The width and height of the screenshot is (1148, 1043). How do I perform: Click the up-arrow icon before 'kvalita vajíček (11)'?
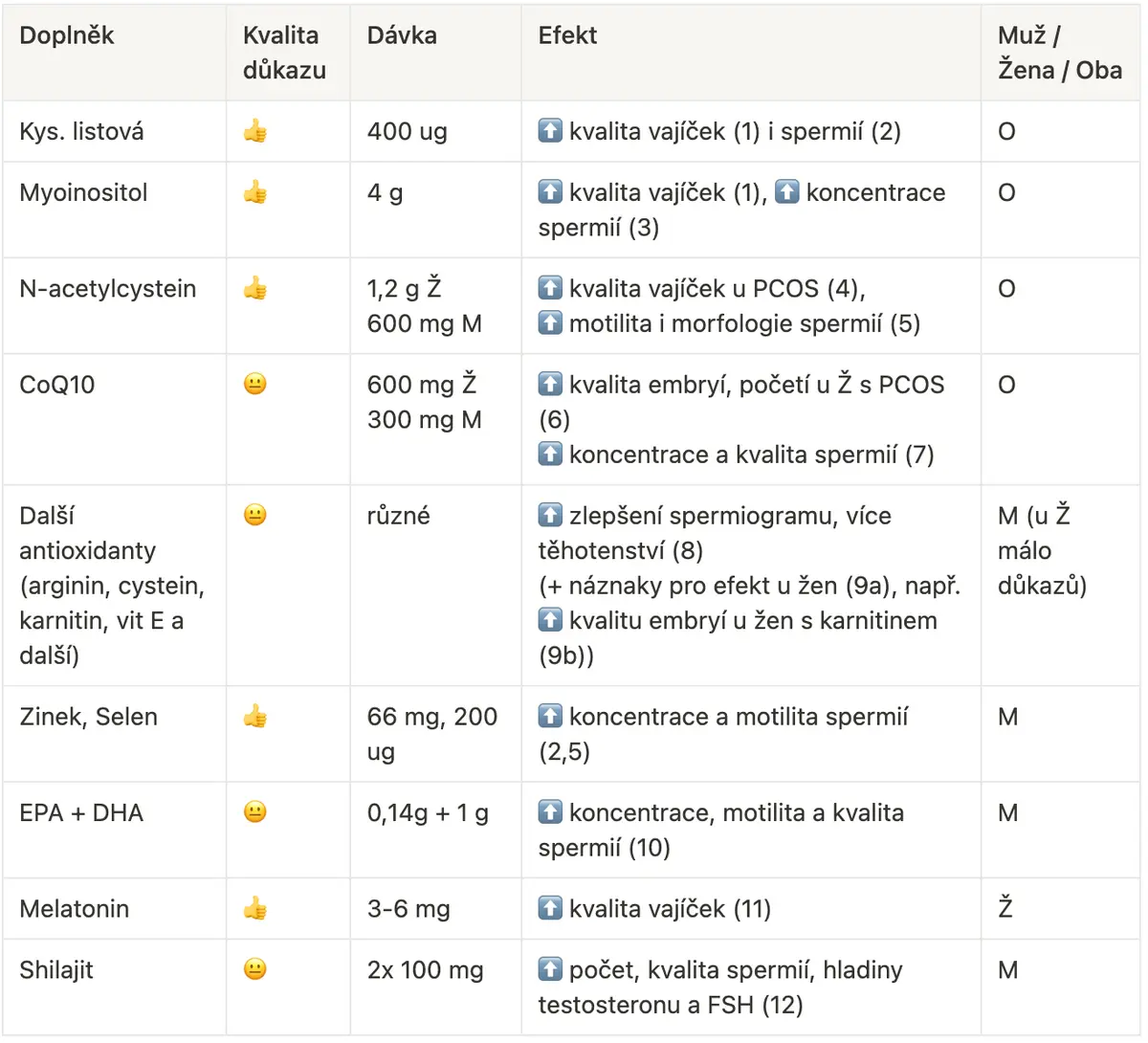pos(550,907)
